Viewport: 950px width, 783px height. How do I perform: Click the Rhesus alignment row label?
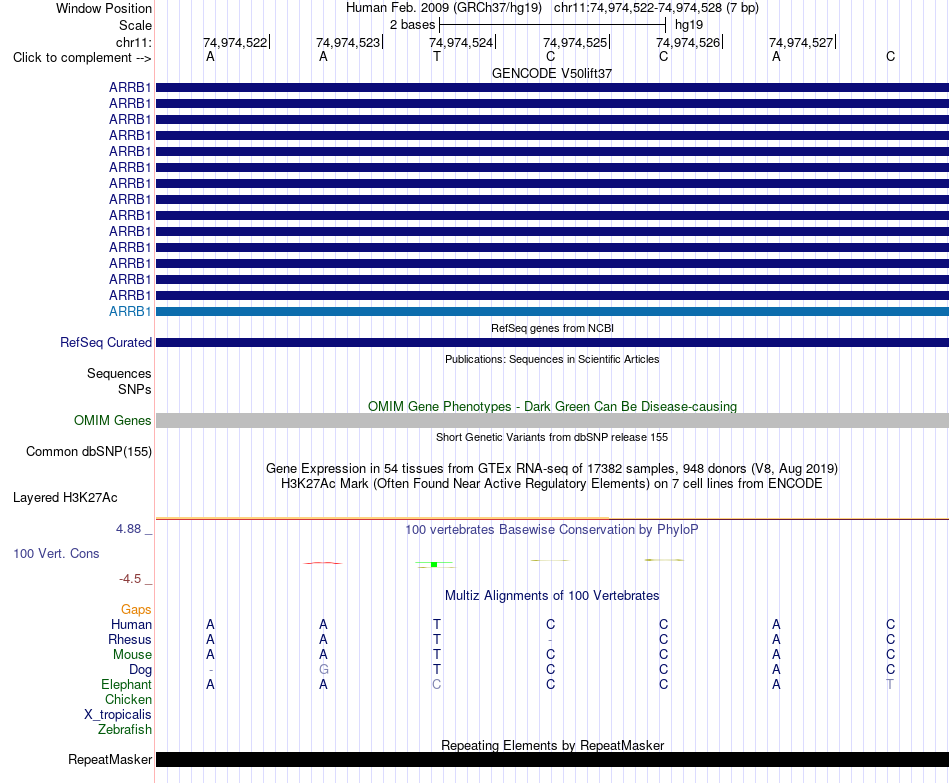[x=130, y=640]
